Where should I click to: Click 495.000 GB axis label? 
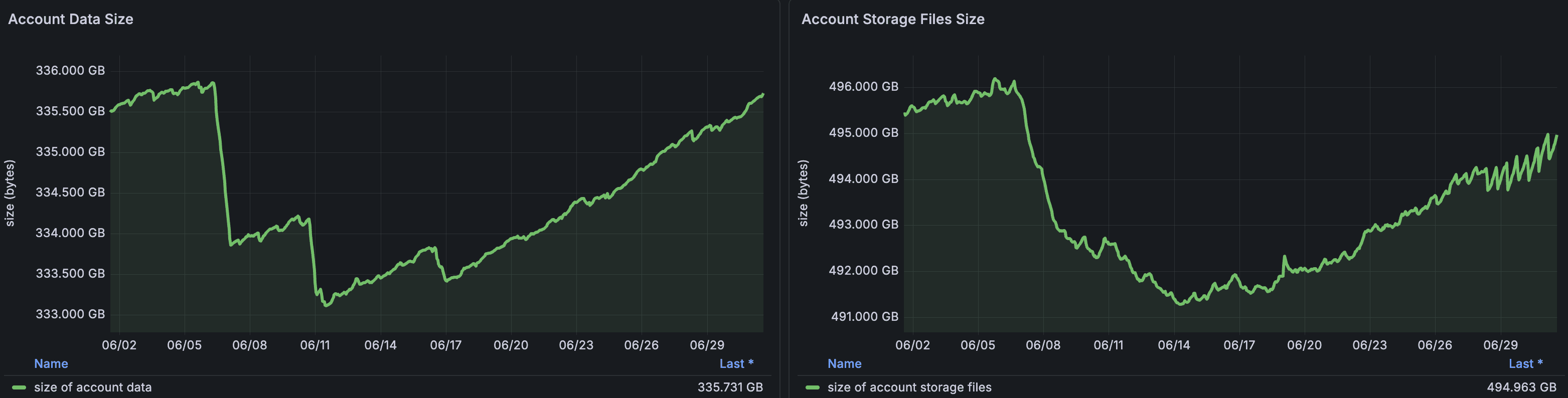point(863,133)
